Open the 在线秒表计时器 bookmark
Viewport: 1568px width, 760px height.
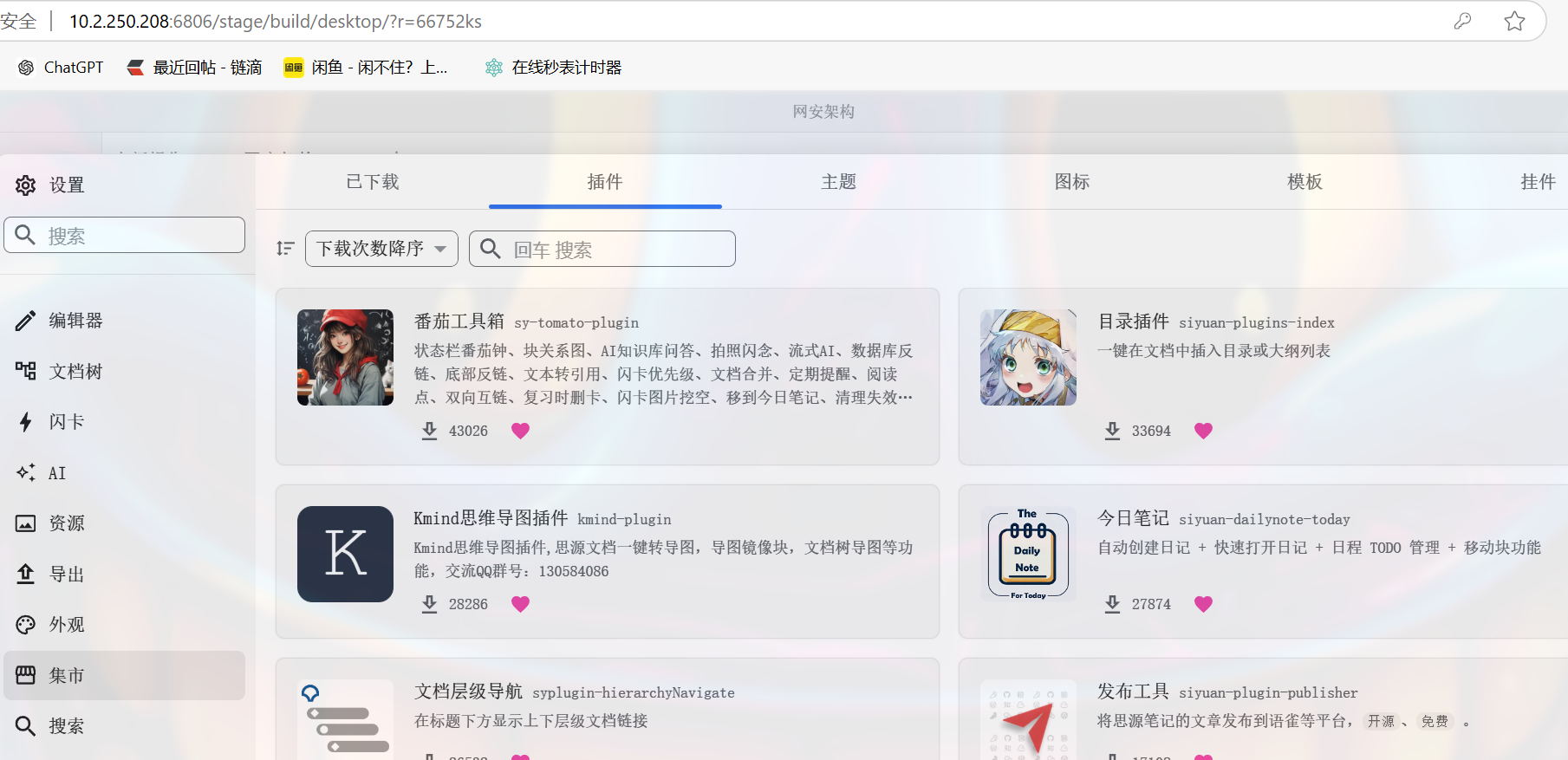(x=554, y=68)
